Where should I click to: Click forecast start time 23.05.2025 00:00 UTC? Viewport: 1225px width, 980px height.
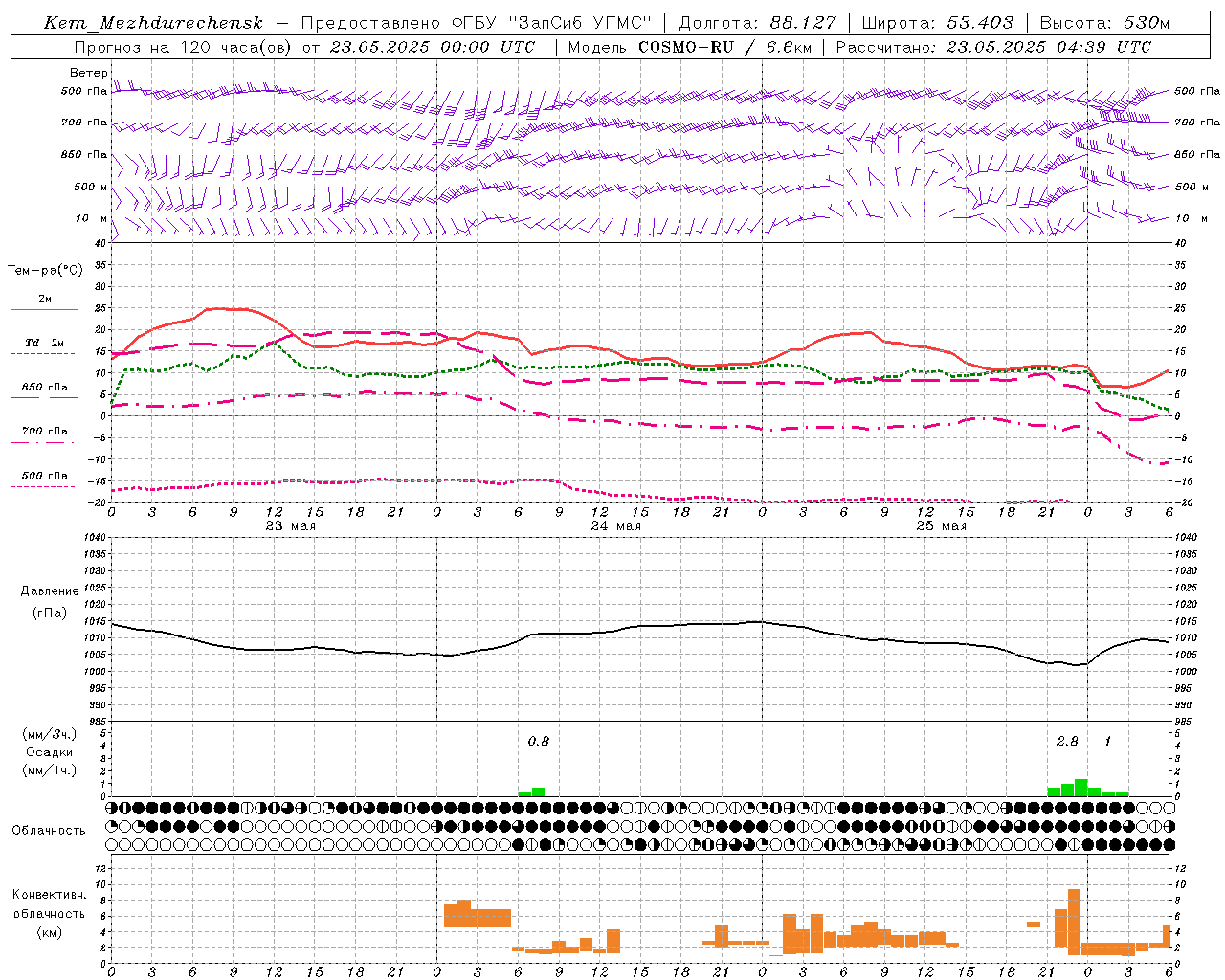pyautogui.click(x=433, y=47)
